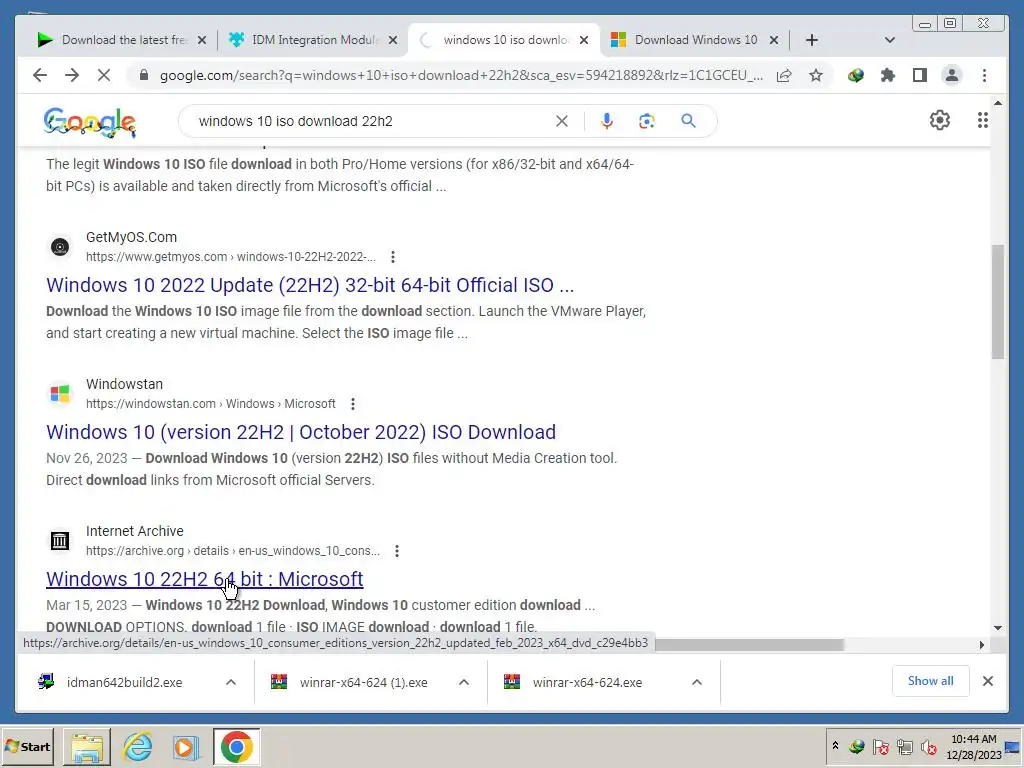Image resolution: width=1024 pixels, height=768 pixels.
Task: Click the vertical page scrollbar thumb
Action: [x=997, y=301]
